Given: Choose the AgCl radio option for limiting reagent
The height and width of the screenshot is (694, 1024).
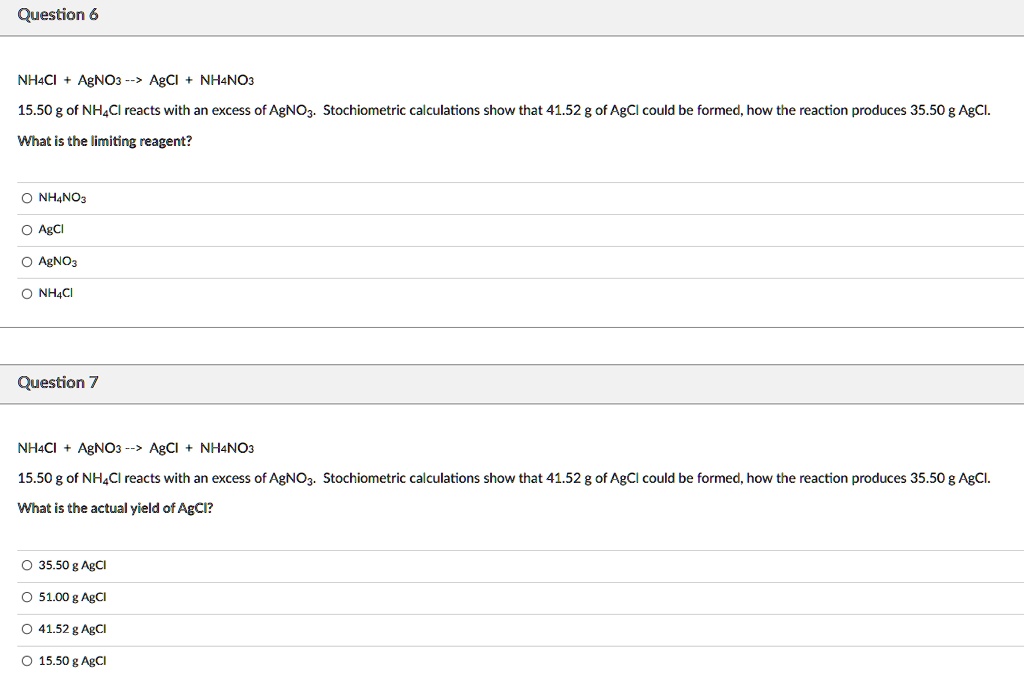Looking at the screenshot, I should 26,230.
